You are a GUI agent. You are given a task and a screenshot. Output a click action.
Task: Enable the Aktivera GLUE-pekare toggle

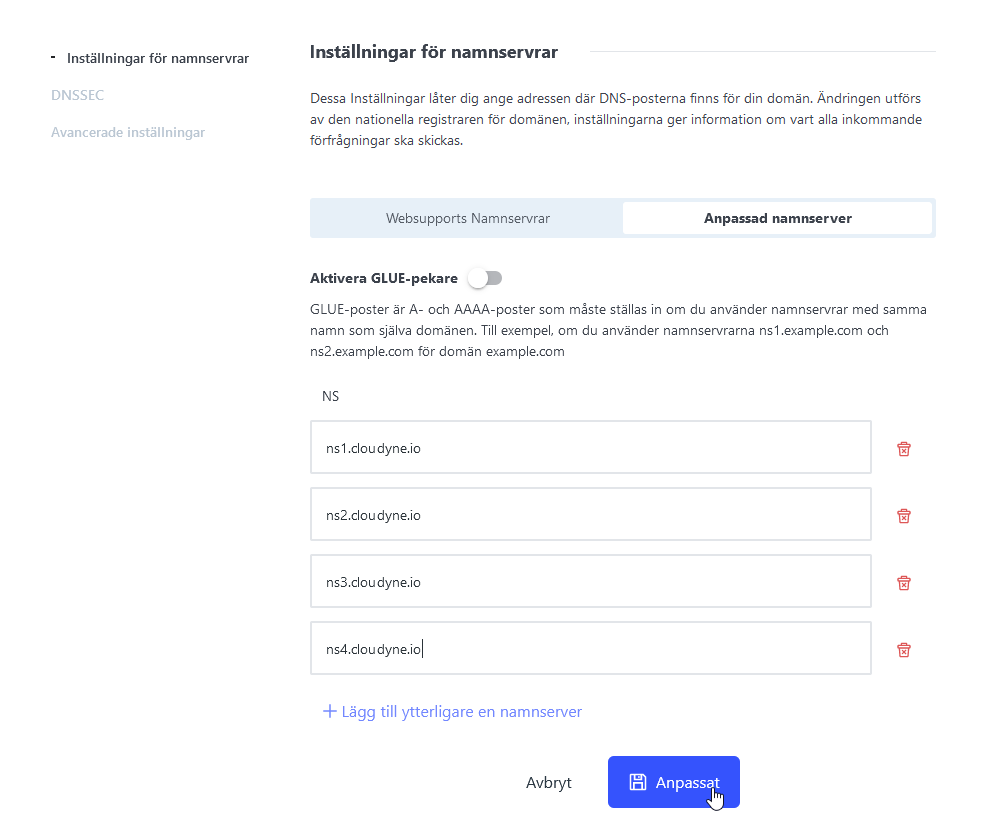point(485,278)
